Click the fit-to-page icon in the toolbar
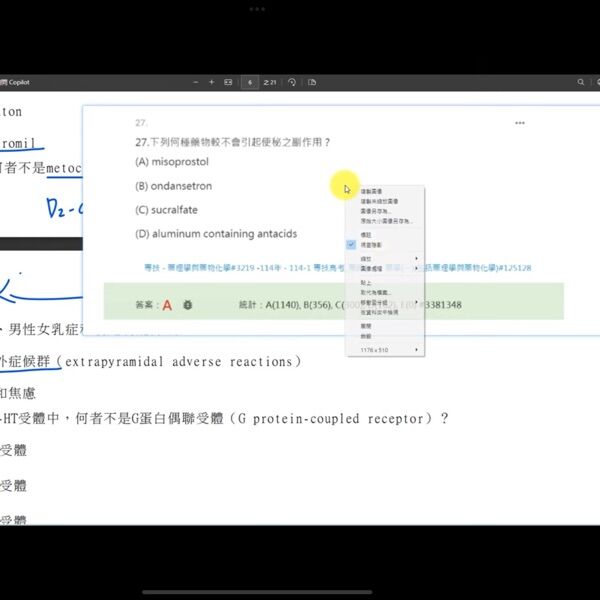This screenshot has width=600, height=600. point(228,81)
